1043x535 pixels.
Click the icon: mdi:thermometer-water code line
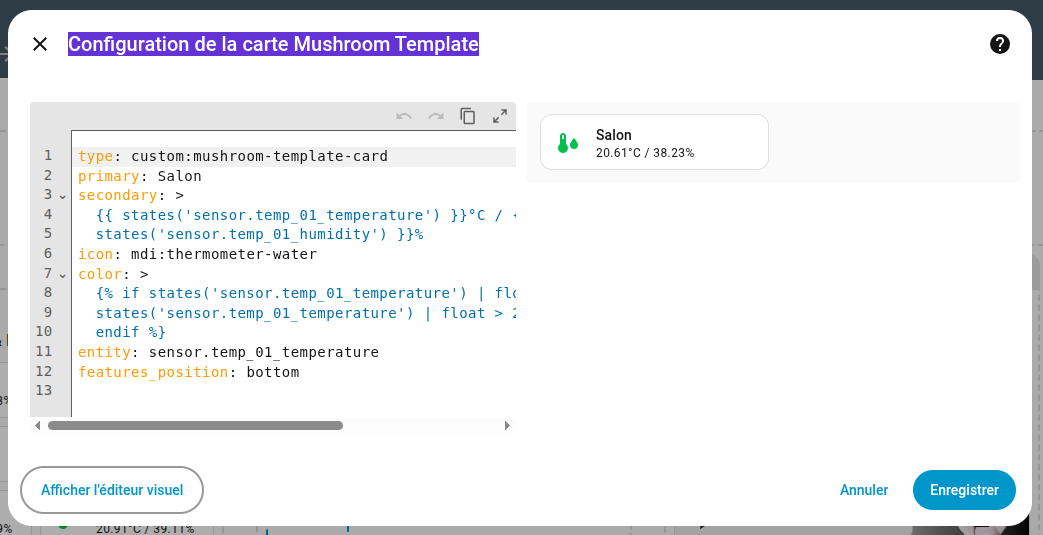(x=197, y=254)
